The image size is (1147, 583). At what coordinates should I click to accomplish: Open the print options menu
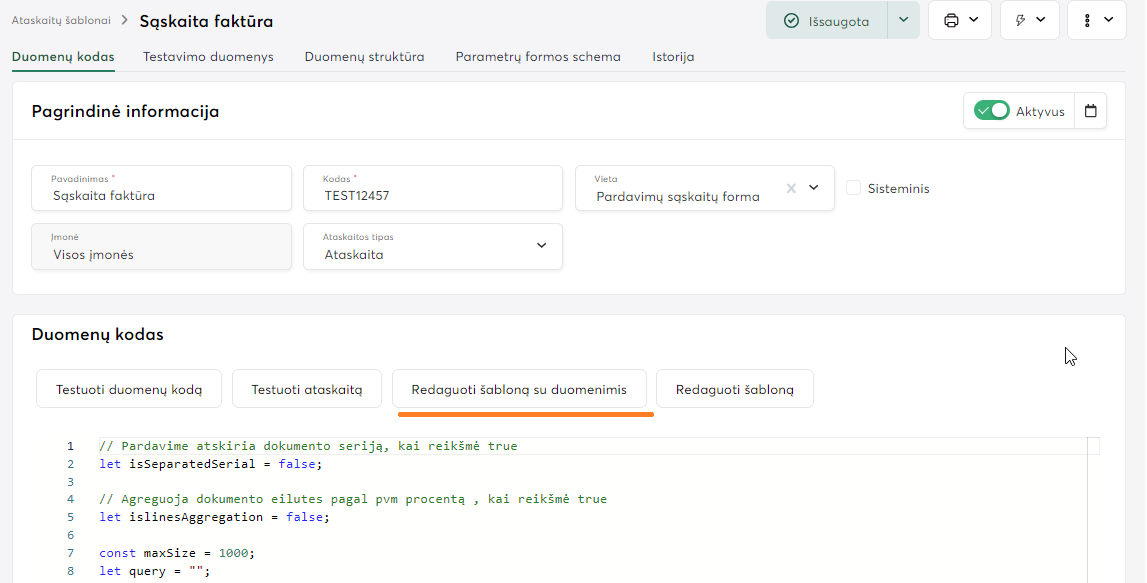point(959,20)
